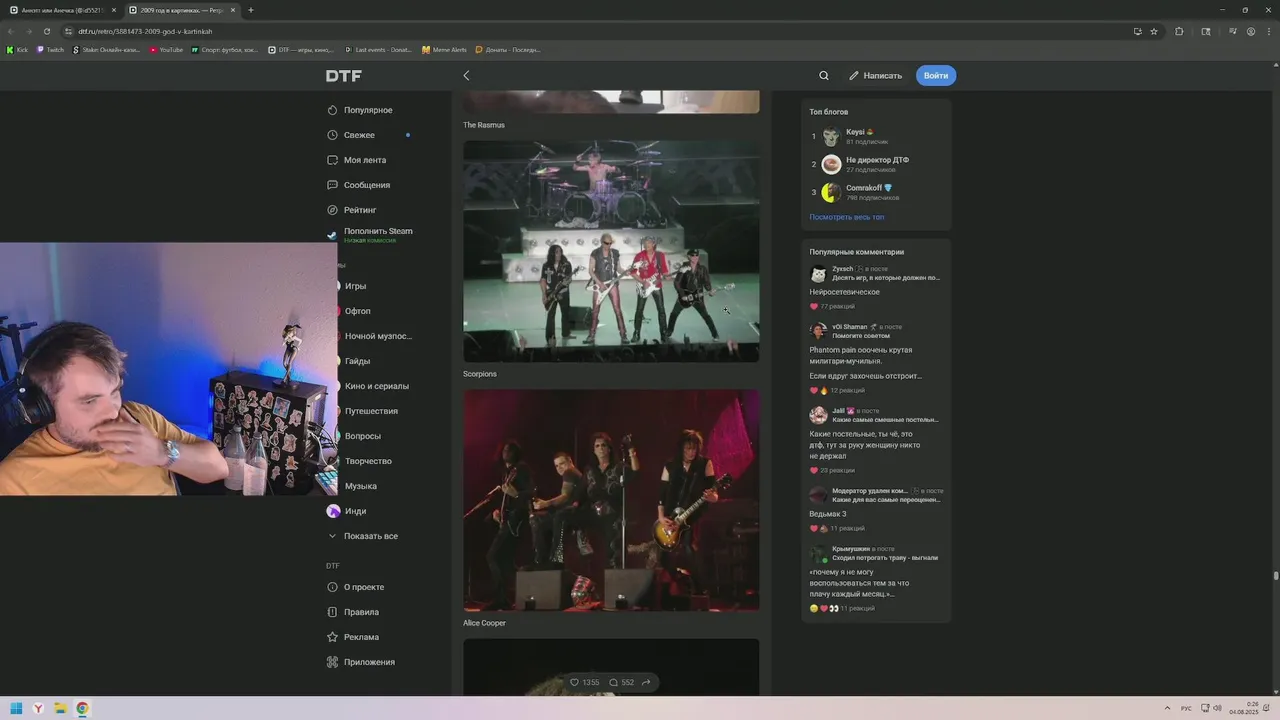1280x720 pixels.
Task: Open File Explorer taskbar icon
Action: tap(60, 708)
